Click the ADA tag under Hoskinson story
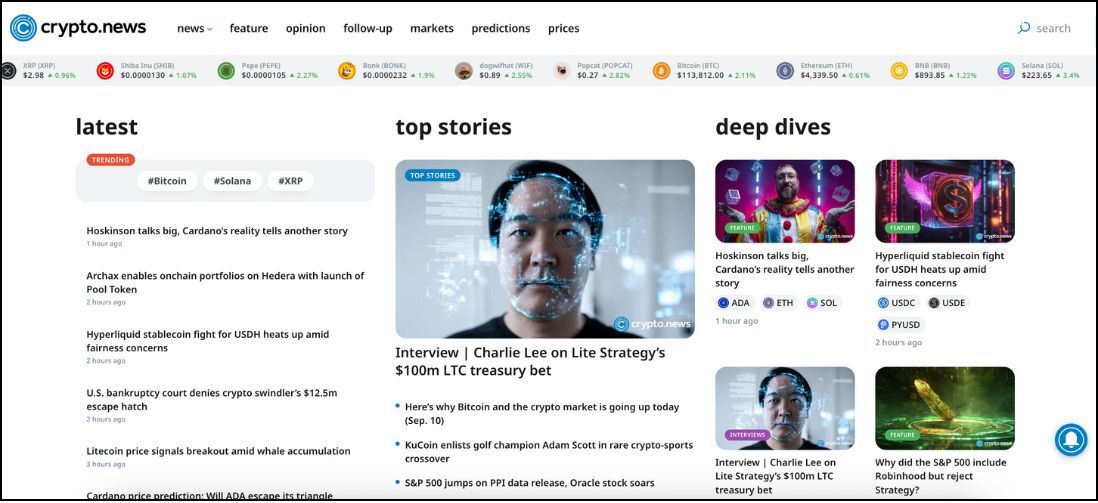Screen dimensions: 1098x503 pos(734,303)
